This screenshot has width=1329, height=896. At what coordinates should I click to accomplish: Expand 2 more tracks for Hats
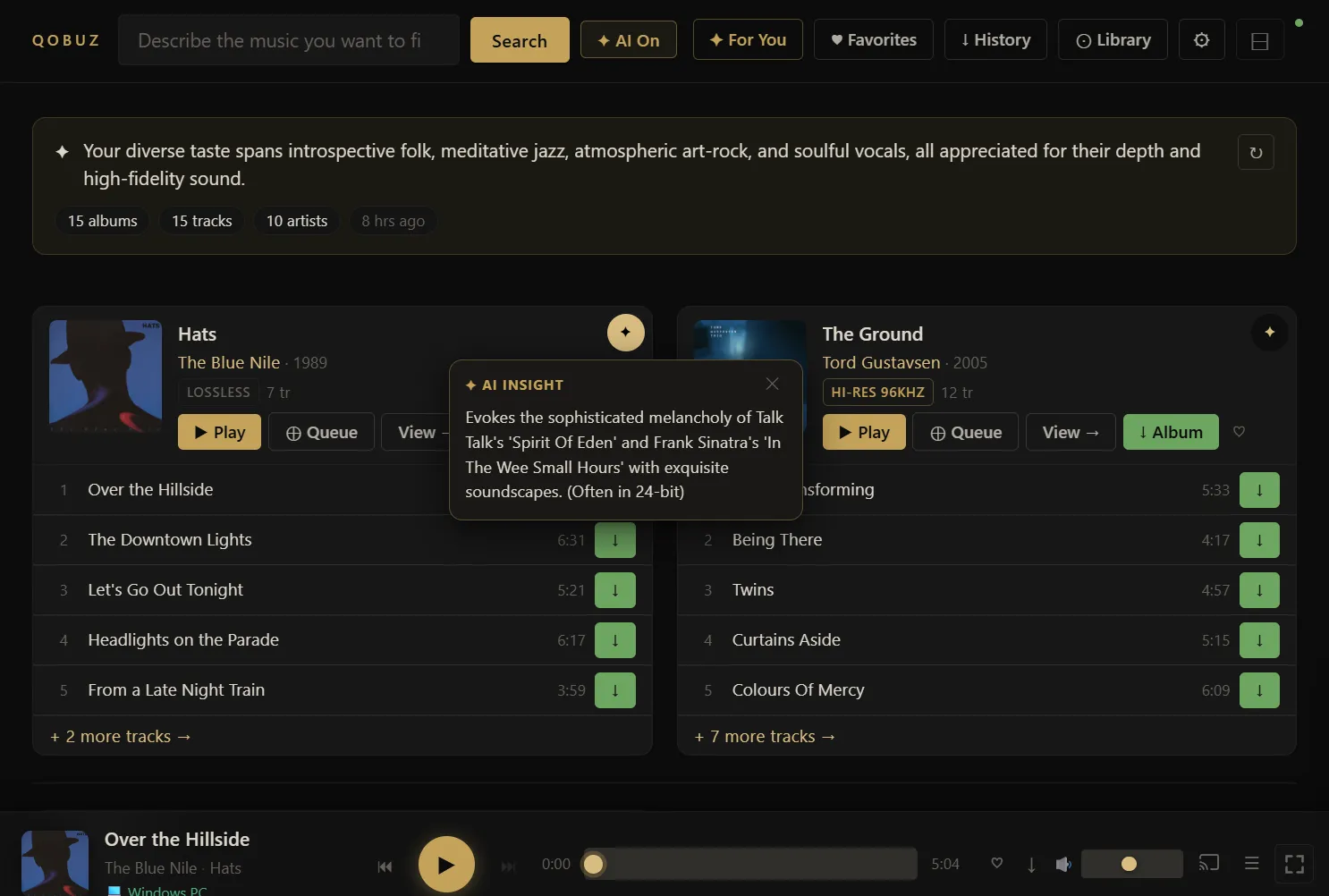pyautogui.click(x=121, y=737)
